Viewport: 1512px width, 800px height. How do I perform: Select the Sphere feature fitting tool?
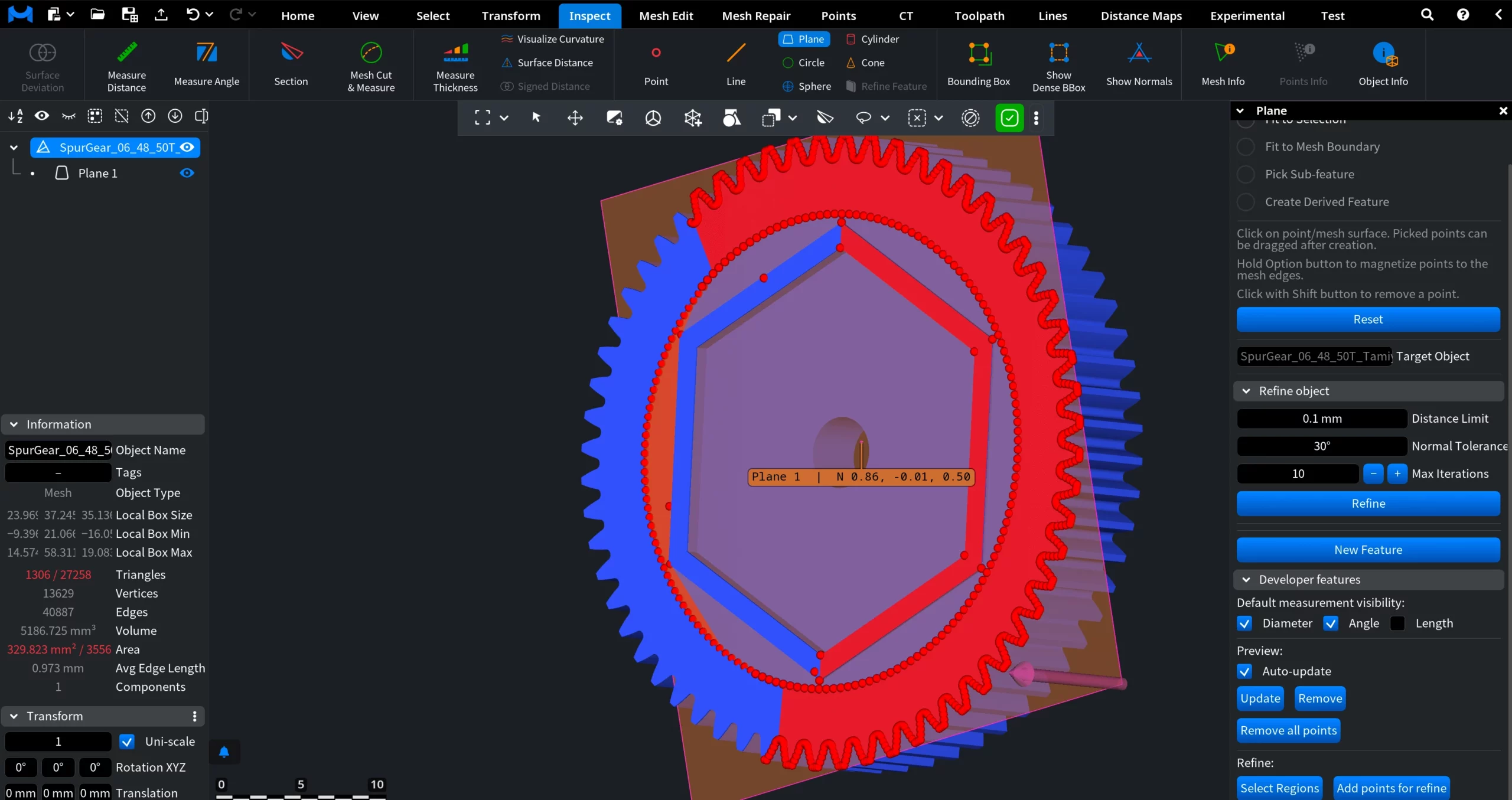[x=806, y=86]
